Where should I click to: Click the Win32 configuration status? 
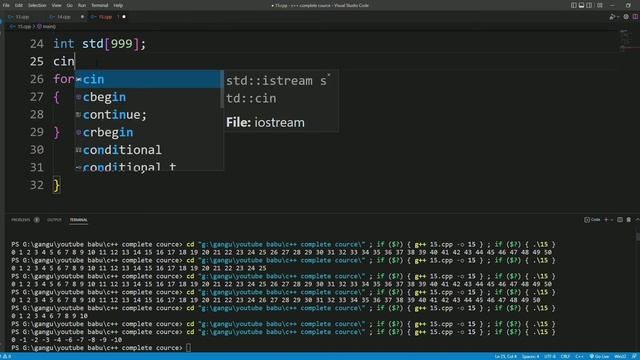[620, 356]
